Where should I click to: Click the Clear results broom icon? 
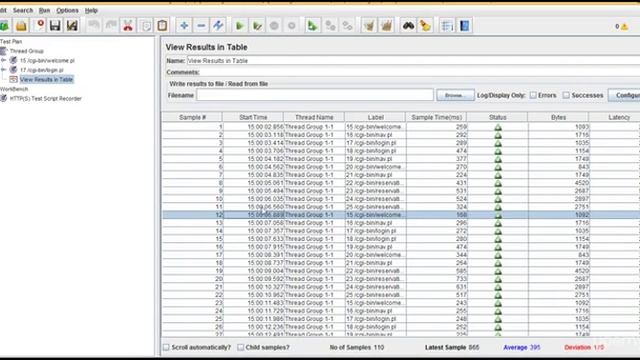pos(369,26)
